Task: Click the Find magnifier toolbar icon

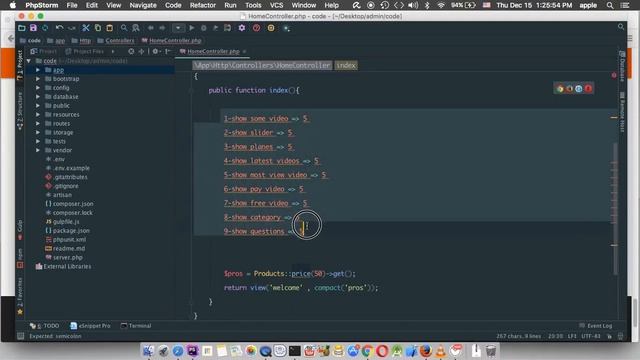Action: click(124, 28)
